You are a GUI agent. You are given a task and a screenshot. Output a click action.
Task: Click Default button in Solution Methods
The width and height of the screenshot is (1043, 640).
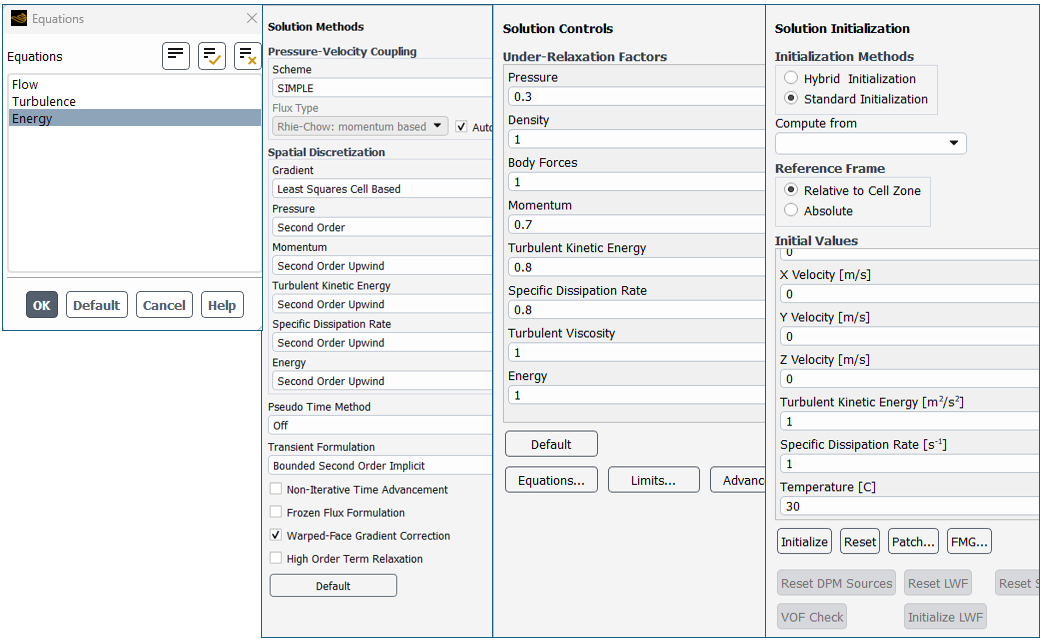(333, 585)
